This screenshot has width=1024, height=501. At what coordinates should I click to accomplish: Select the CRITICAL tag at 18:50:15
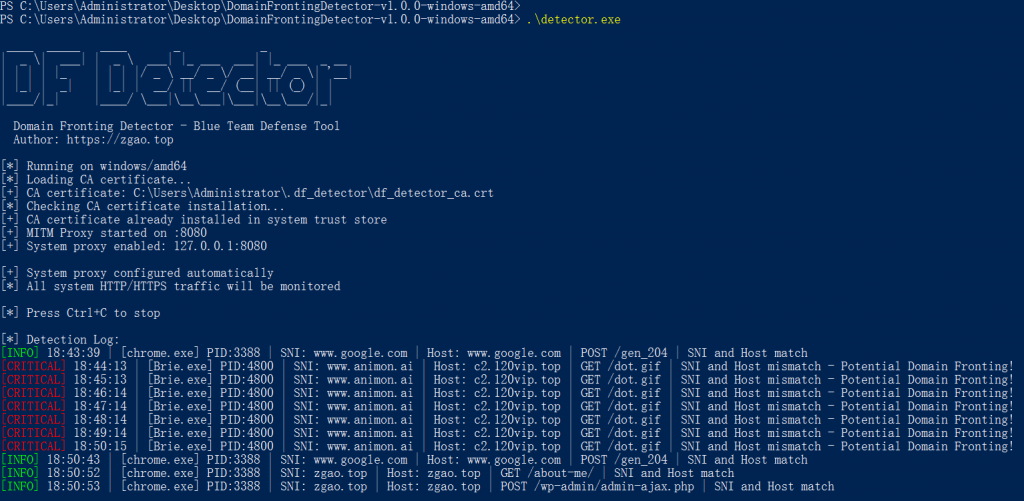[33, 446]
